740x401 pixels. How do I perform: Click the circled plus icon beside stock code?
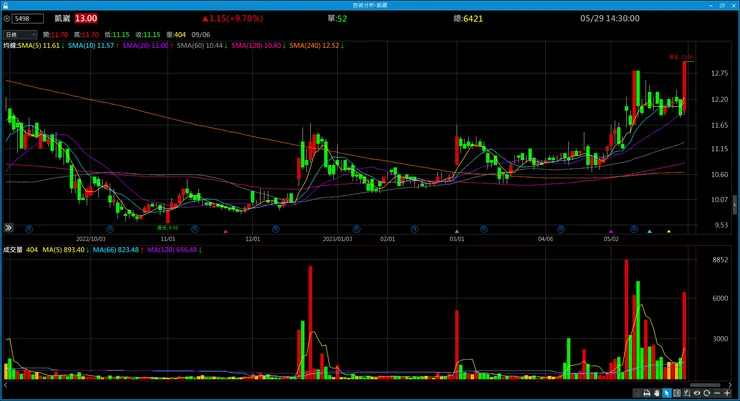point(7,19)
